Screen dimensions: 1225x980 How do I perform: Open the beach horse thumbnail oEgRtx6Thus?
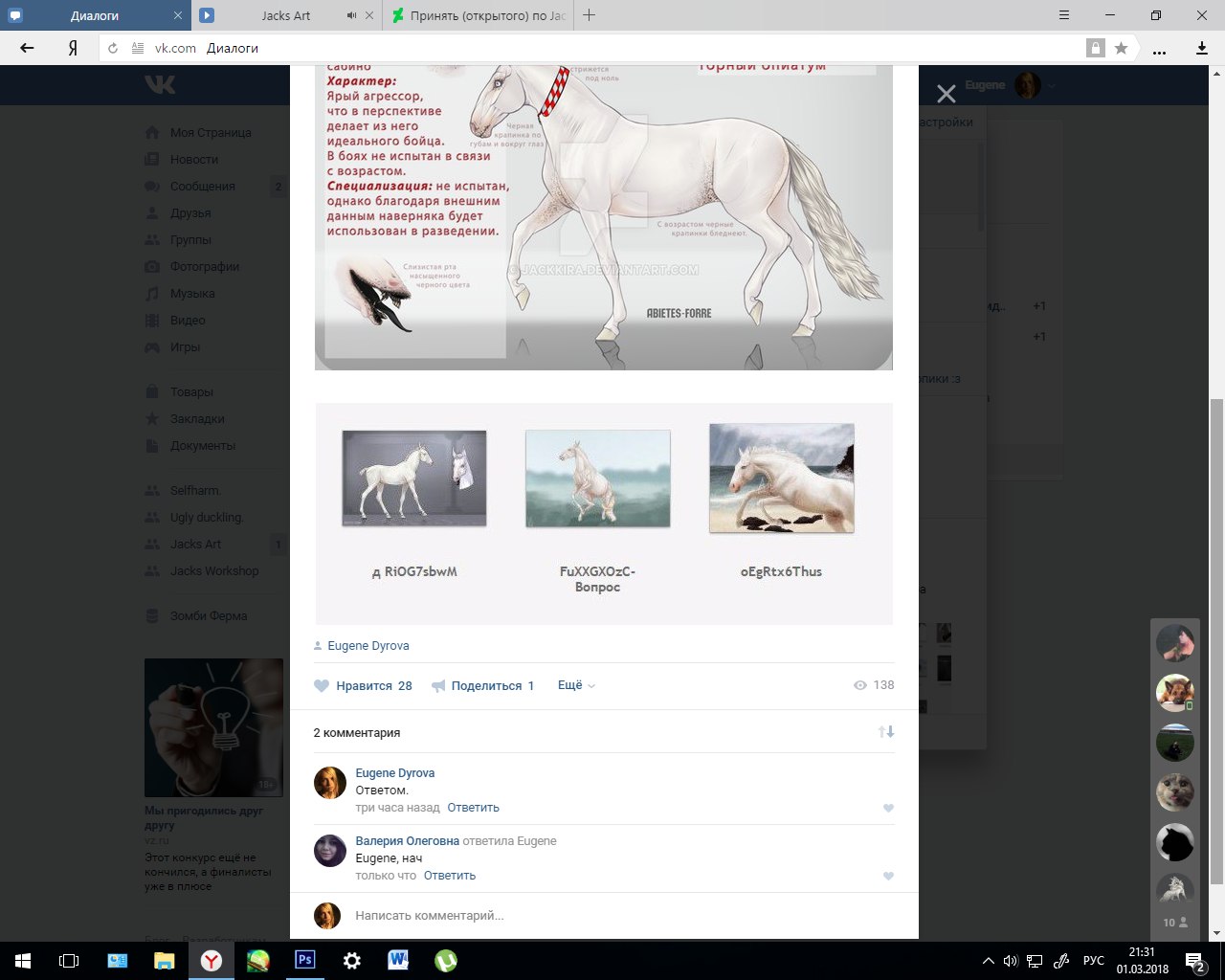click(x=781, y=478)
